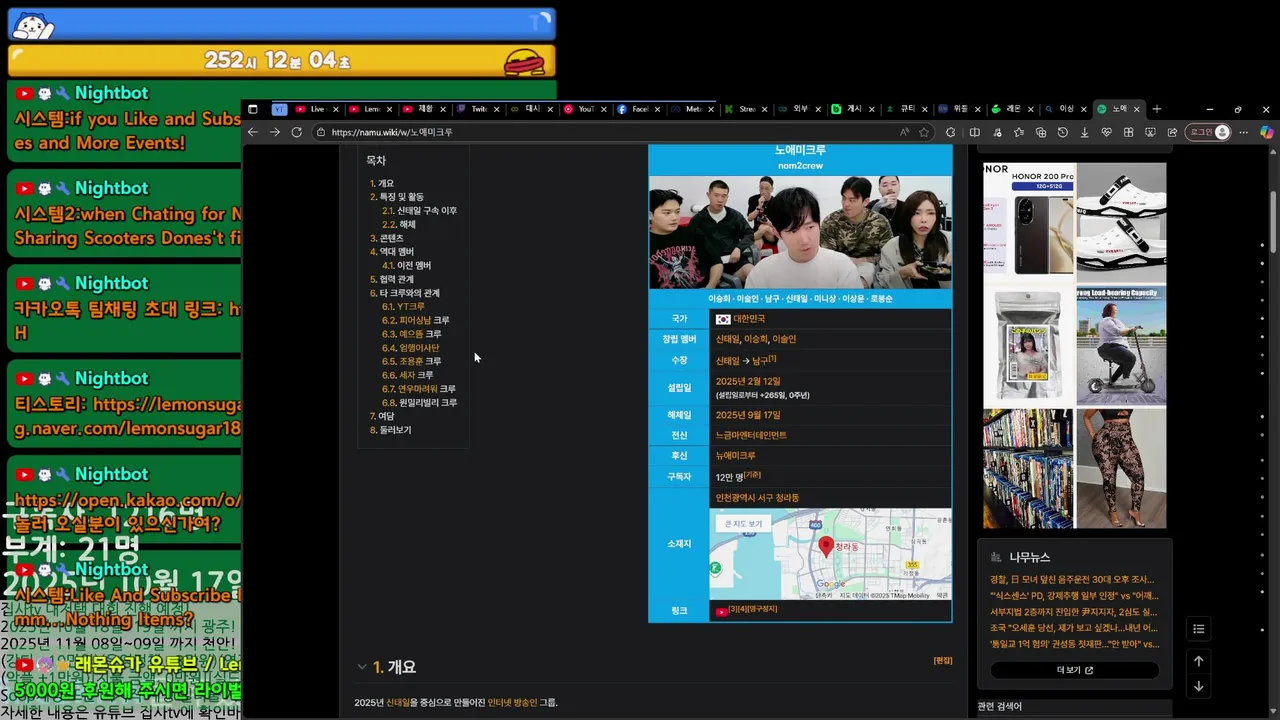Click the electric scooter ad image
This screenshot has width=1280, height=720.
pyautogui.click(x=1121, y=346)
